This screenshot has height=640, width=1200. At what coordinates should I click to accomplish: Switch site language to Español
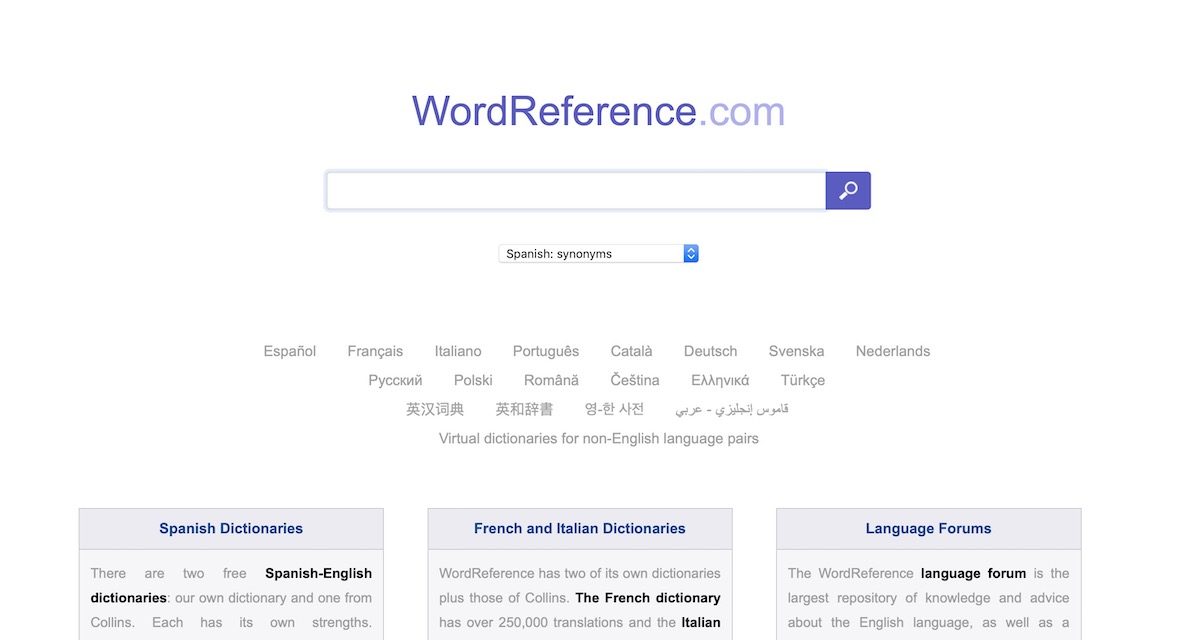(x=290, y=351)
